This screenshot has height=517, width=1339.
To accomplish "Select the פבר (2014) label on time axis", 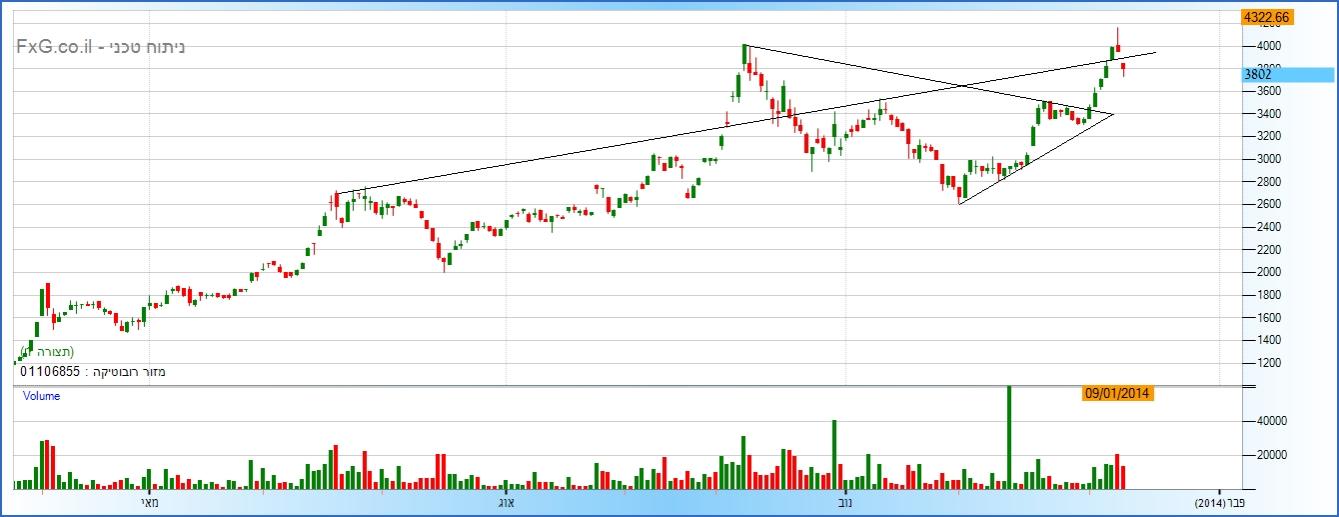I will [1220, 503].
